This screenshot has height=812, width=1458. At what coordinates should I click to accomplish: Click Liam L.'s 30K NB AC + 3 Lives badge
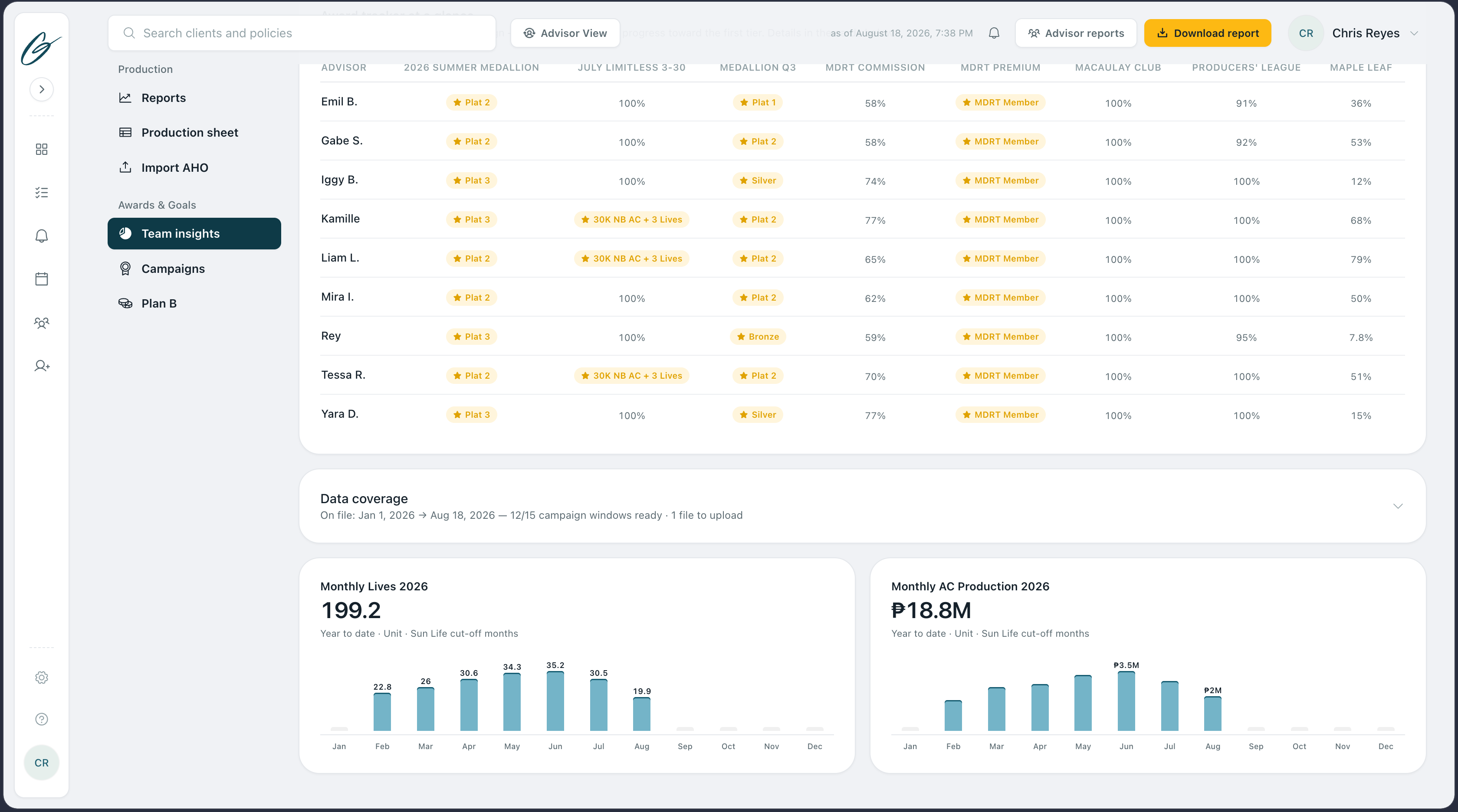click(631, 259)
